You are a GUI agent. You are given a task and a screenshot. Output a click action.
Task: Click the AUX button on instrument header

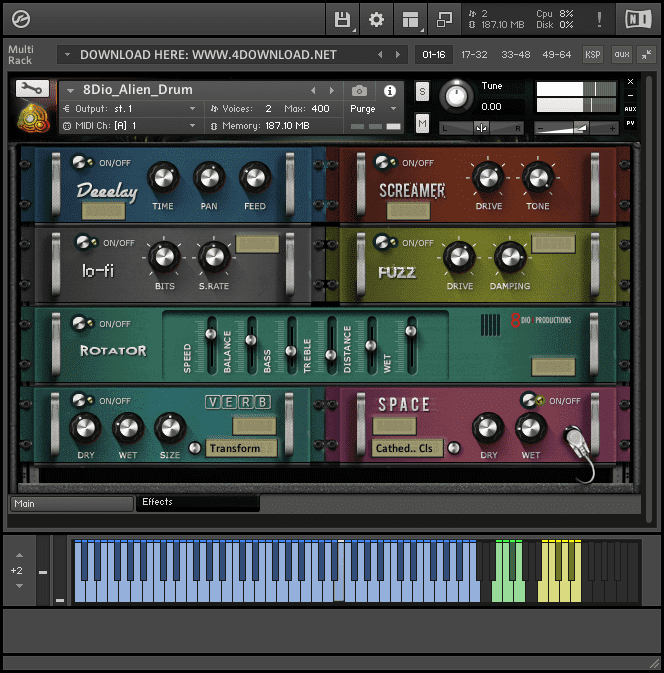(630, 109)
